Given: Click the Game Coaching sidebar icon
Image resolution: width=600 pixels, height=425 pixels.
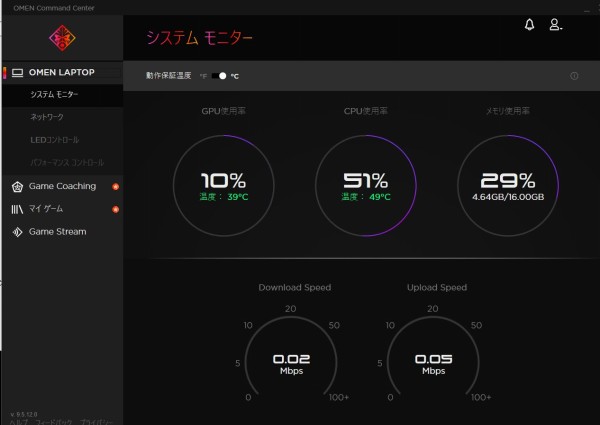Looking at the screenshot, I should tap(17, 187).
